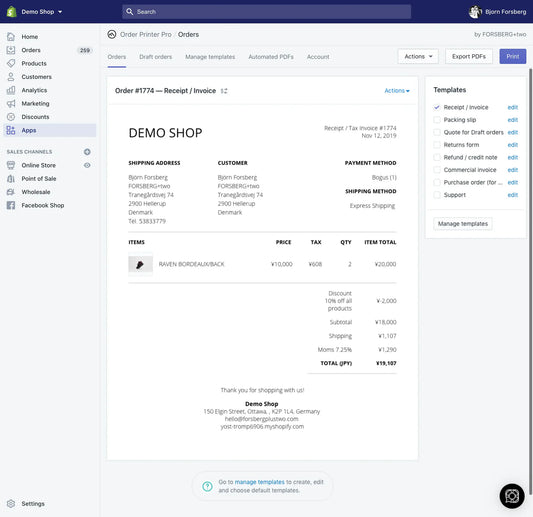533x517 pixels.
Task: Click the reorder icon next to order title
Action: point(224,91)
